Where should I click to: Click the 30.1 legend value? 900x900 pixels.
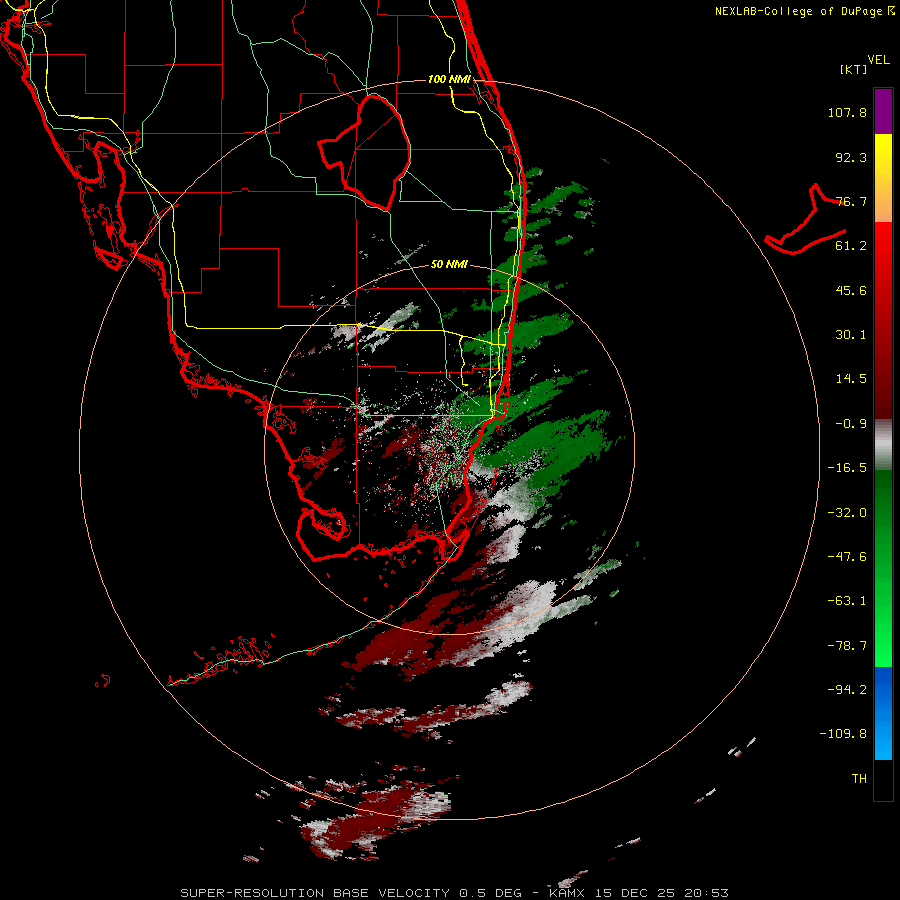[x=851, y=335]
